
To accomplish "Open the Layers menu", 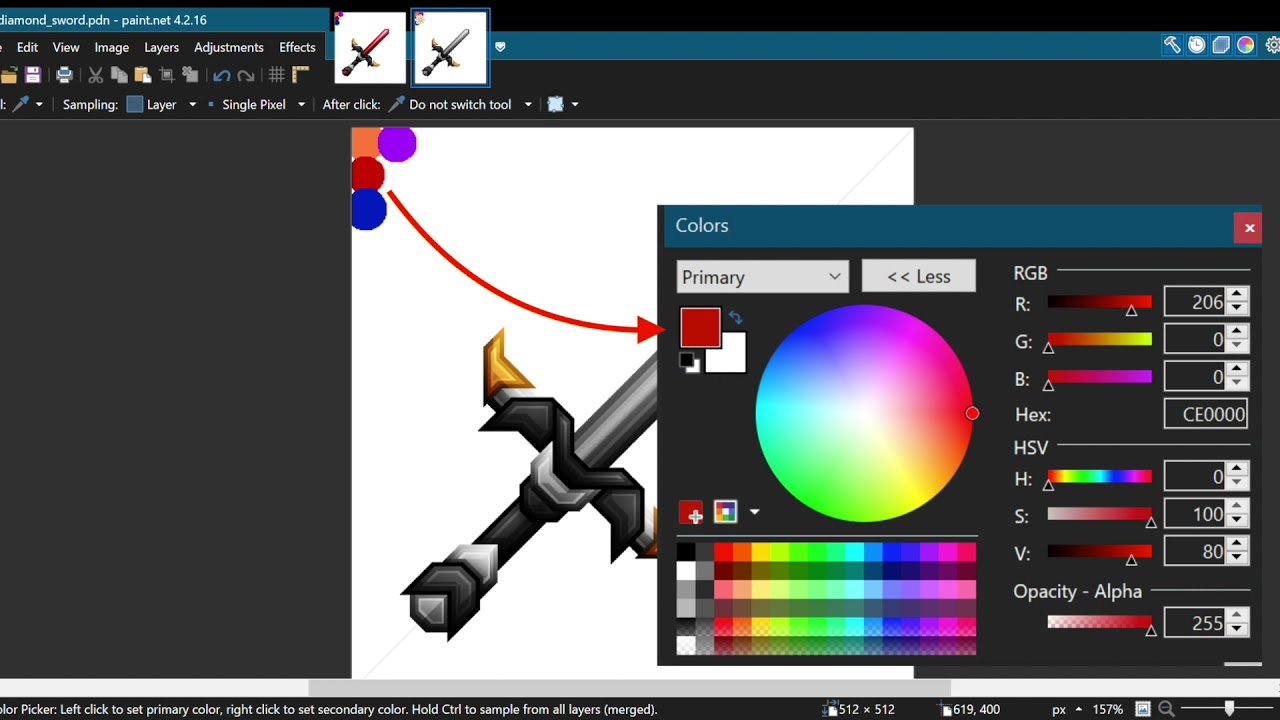I will click(x=161, y=47).
